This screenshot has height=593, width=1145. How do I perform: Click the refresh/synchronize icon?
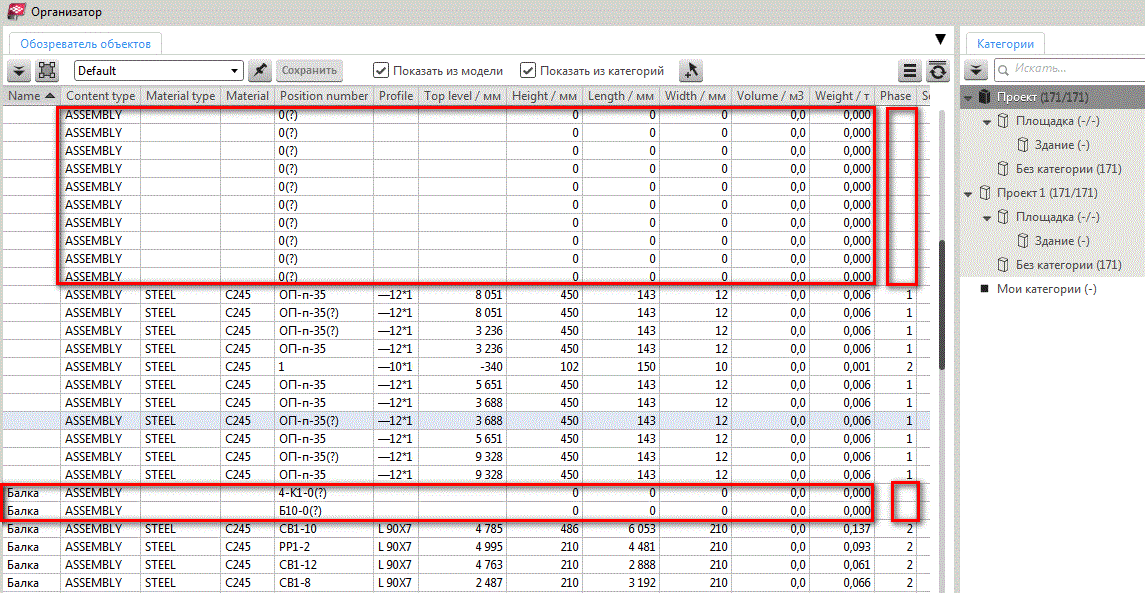click(x=937, y=71)
